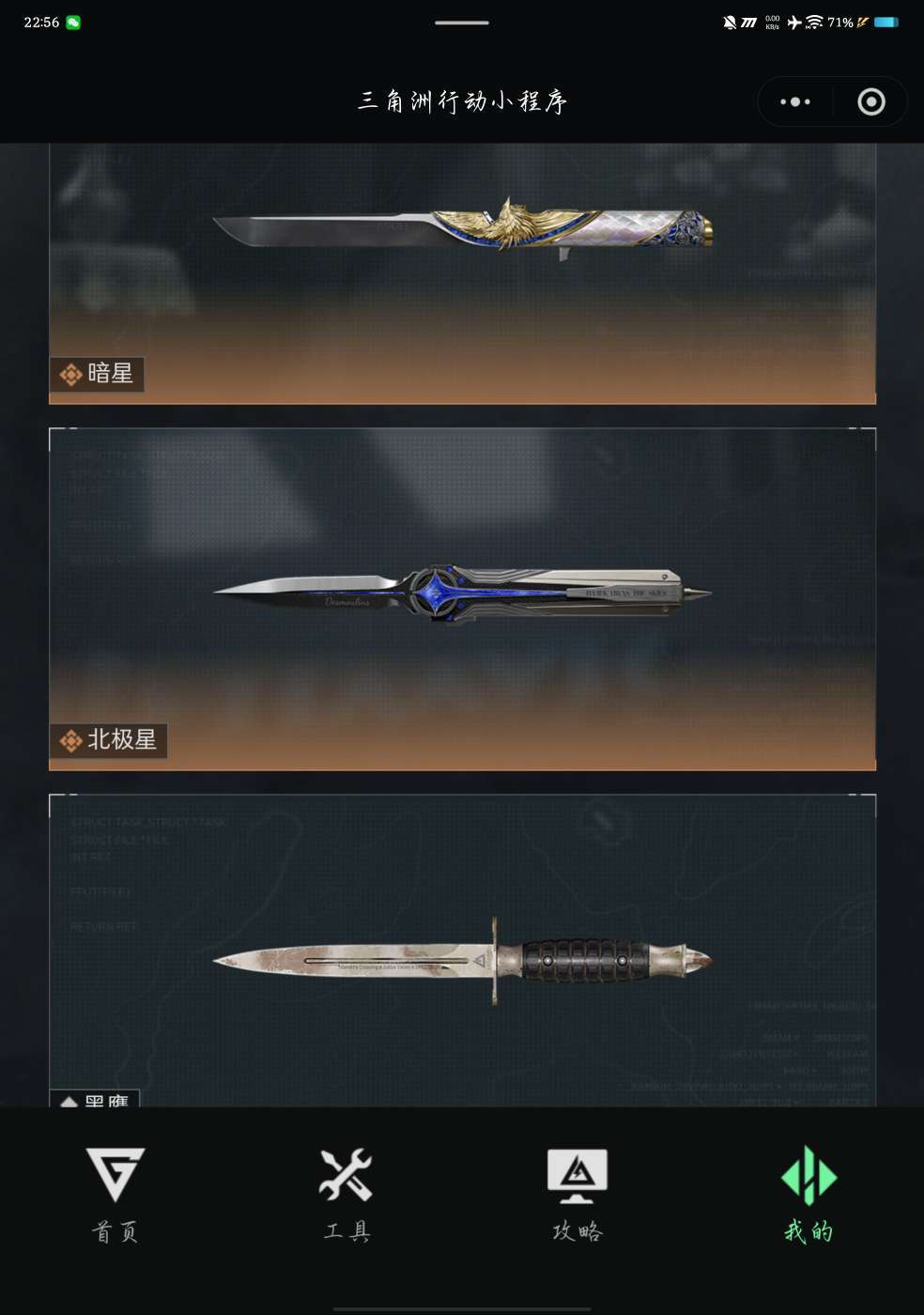Tap the WeChat notification icon in status bar
Screen dimensions: 924x1315
(73, 23)
